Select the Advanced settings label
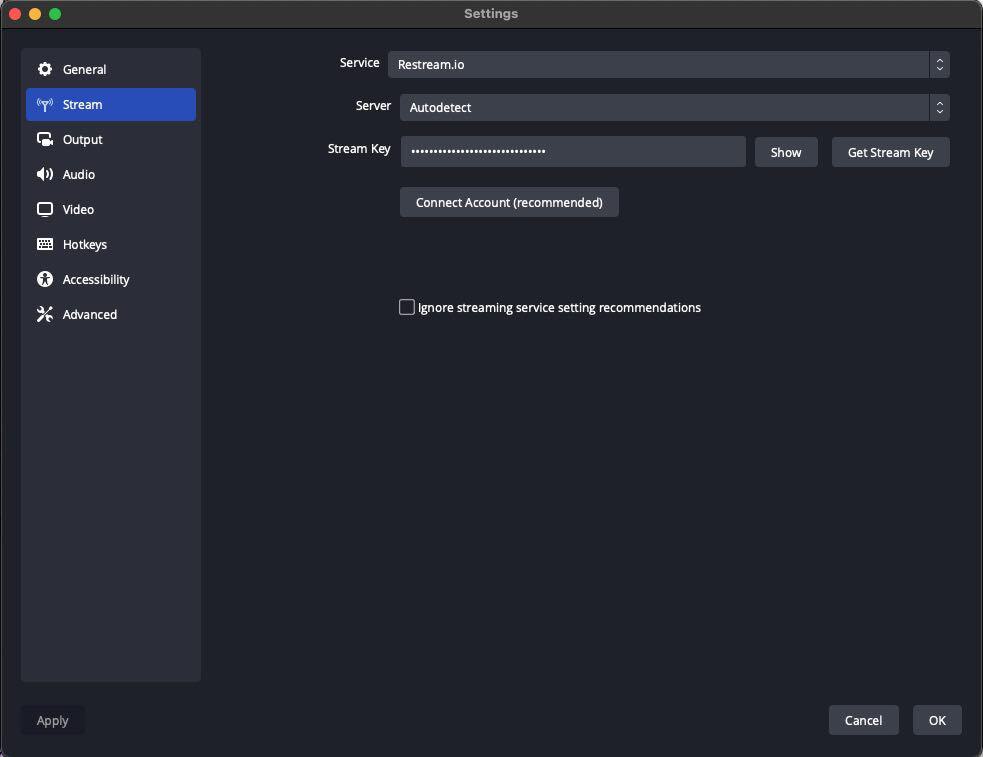The image size is (983, 757). coord(90,314)
